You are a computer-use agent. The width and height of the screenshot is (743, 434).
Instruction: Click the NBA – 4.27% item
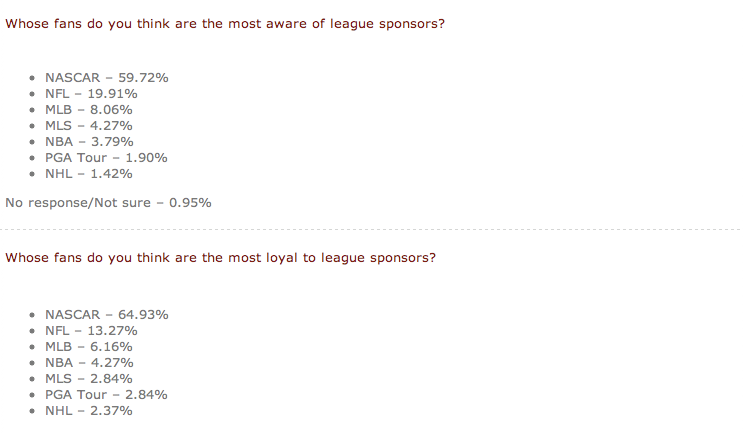coord(89,363)
